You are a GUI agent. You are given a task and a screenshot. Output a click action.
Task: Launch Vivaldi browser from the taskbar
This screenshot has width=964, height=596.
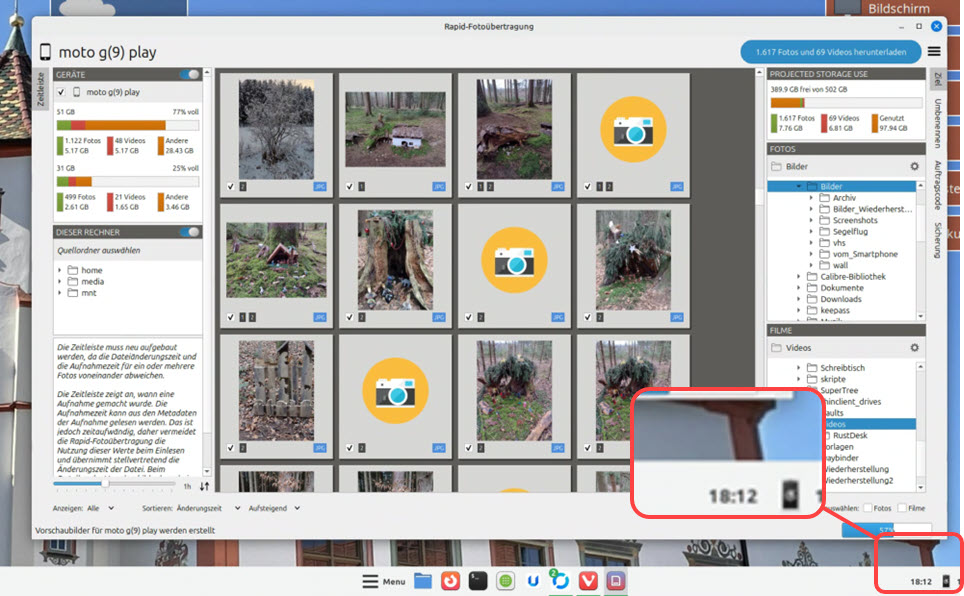coord(589,580)
